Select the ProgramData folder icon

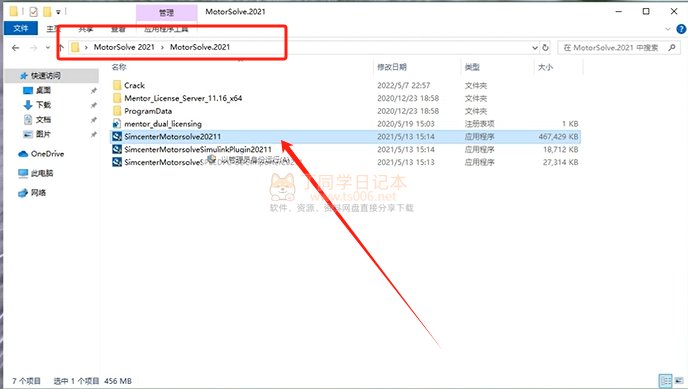click(x=117, y=111)
